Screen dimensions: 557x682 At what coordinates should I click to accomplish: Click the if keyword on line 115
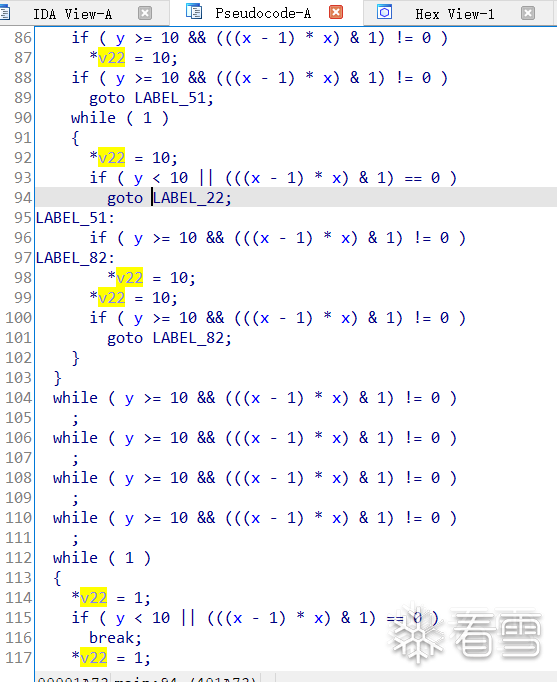coord(80,618)
